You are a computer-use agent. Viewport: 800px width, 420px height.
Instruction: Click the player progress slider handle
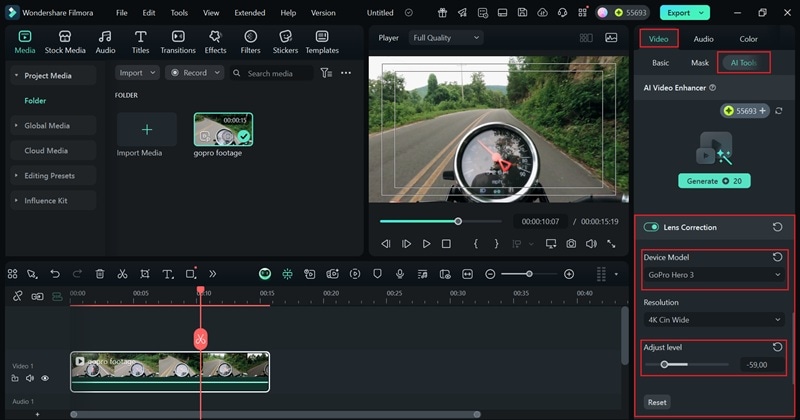[458, 221]
